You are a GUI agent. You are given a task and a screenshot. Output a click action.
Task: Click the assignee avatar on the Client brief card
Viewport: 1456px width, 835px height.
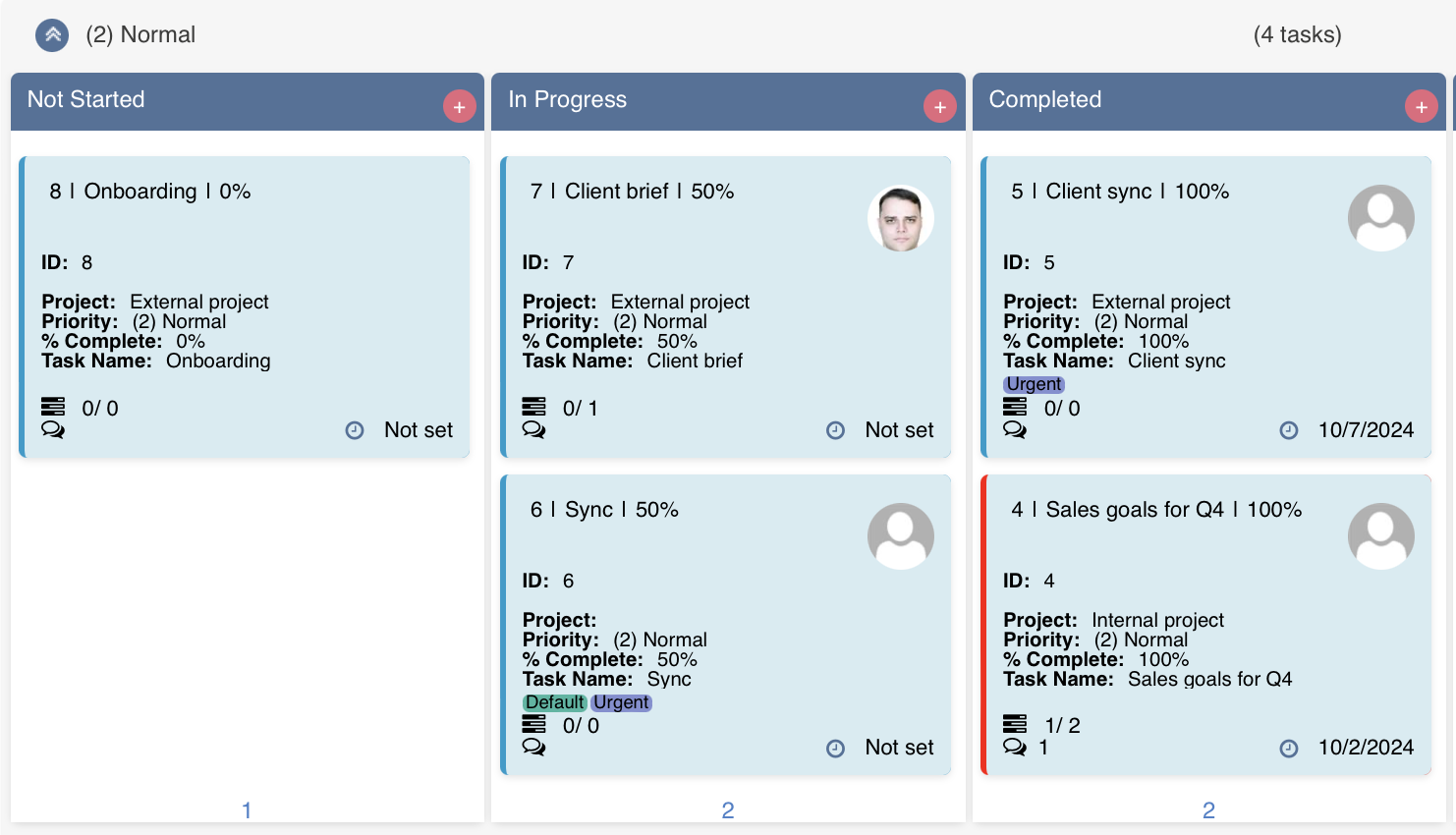pyautogui.click(x=901, y=217)
